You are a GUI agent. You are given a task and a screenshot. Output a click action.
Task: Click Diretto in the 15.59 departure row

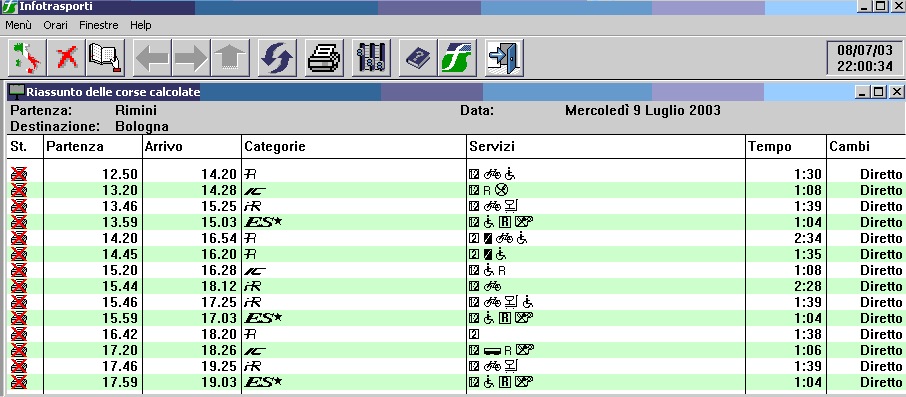pyautogui.click(x=881, y=318)
